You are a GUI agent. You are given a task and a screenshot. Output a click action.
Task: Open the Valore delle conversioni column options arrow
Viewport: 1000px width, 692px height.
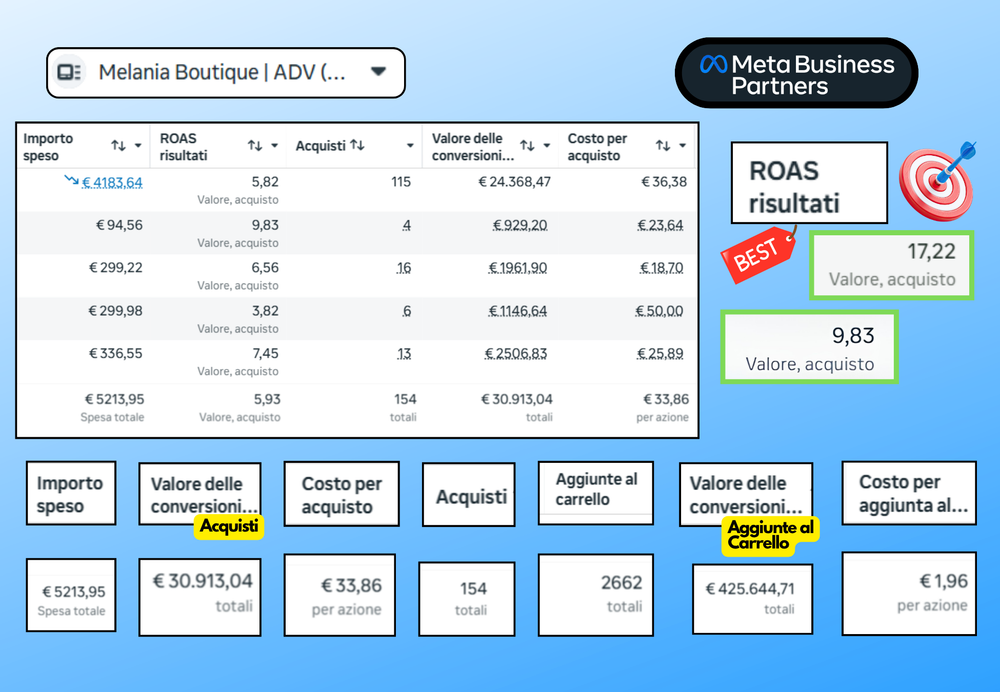[547, 145]
